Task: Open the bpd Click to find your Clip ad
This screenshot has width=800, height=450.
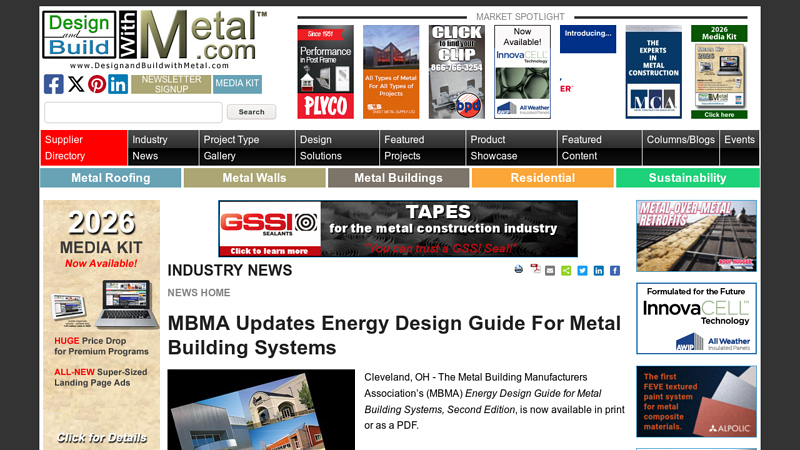Action: click(x=457, y=72)
